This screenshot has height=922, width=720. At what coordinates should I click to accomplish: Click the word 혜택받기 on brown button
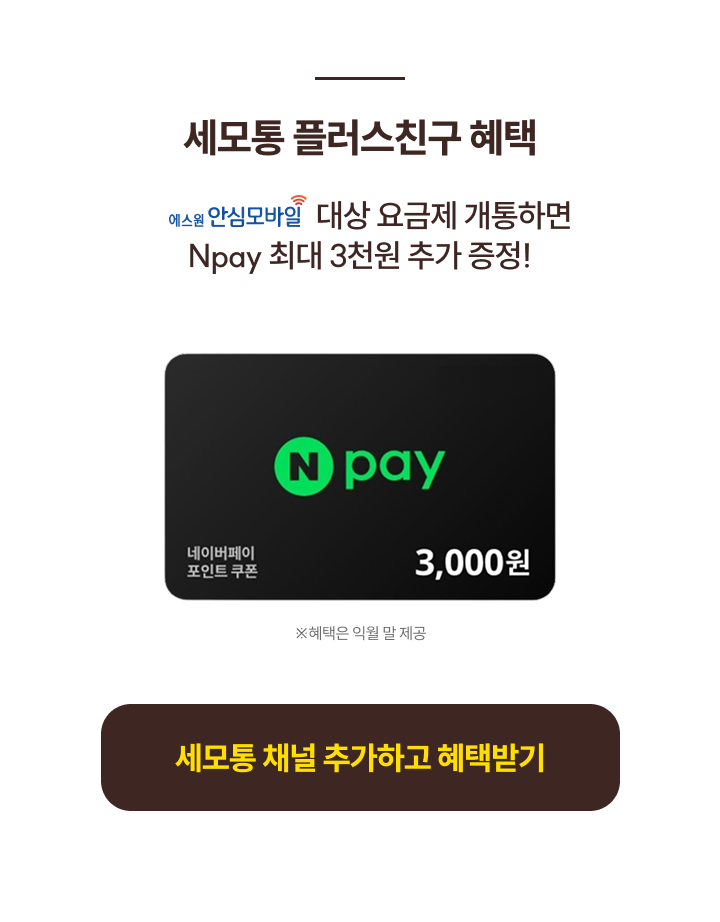click(x=491, y=757)
